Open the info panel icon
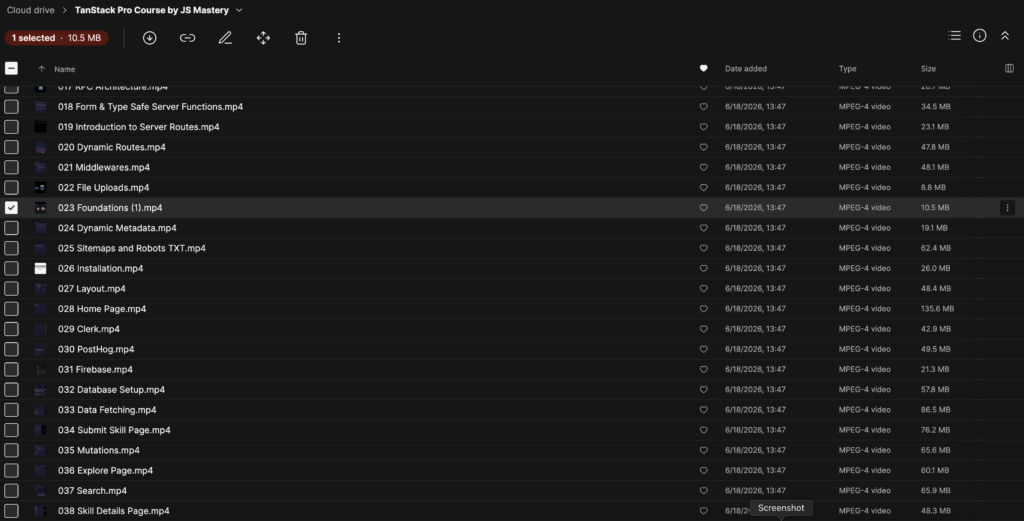The width and height of the screenshot is (1024, 521). click(980, 36)
